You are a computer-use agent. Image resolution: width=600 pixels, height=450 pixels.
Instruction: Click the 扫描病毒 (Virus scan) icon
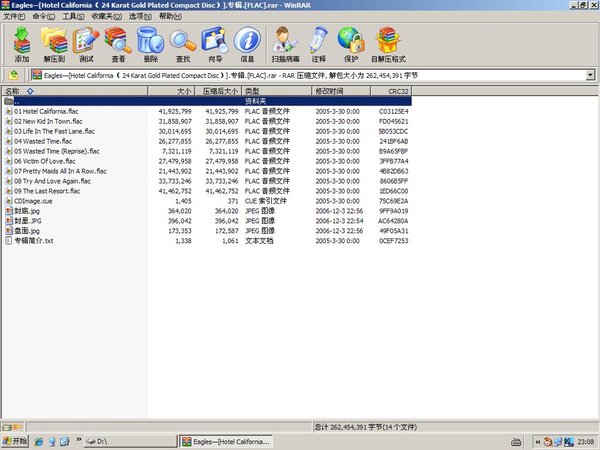[285, 44]
